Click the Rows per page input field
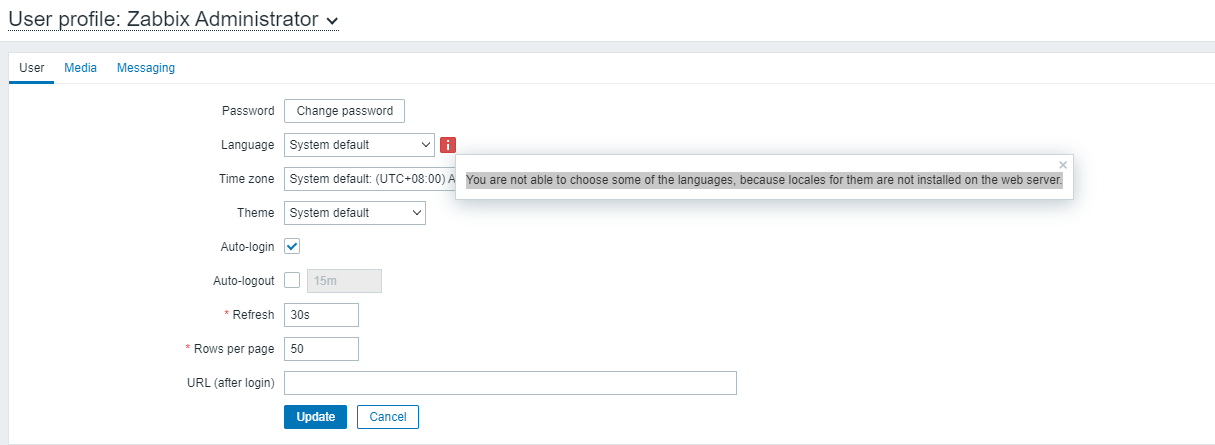Screen dimensions: 1215x445 [321, 349]
